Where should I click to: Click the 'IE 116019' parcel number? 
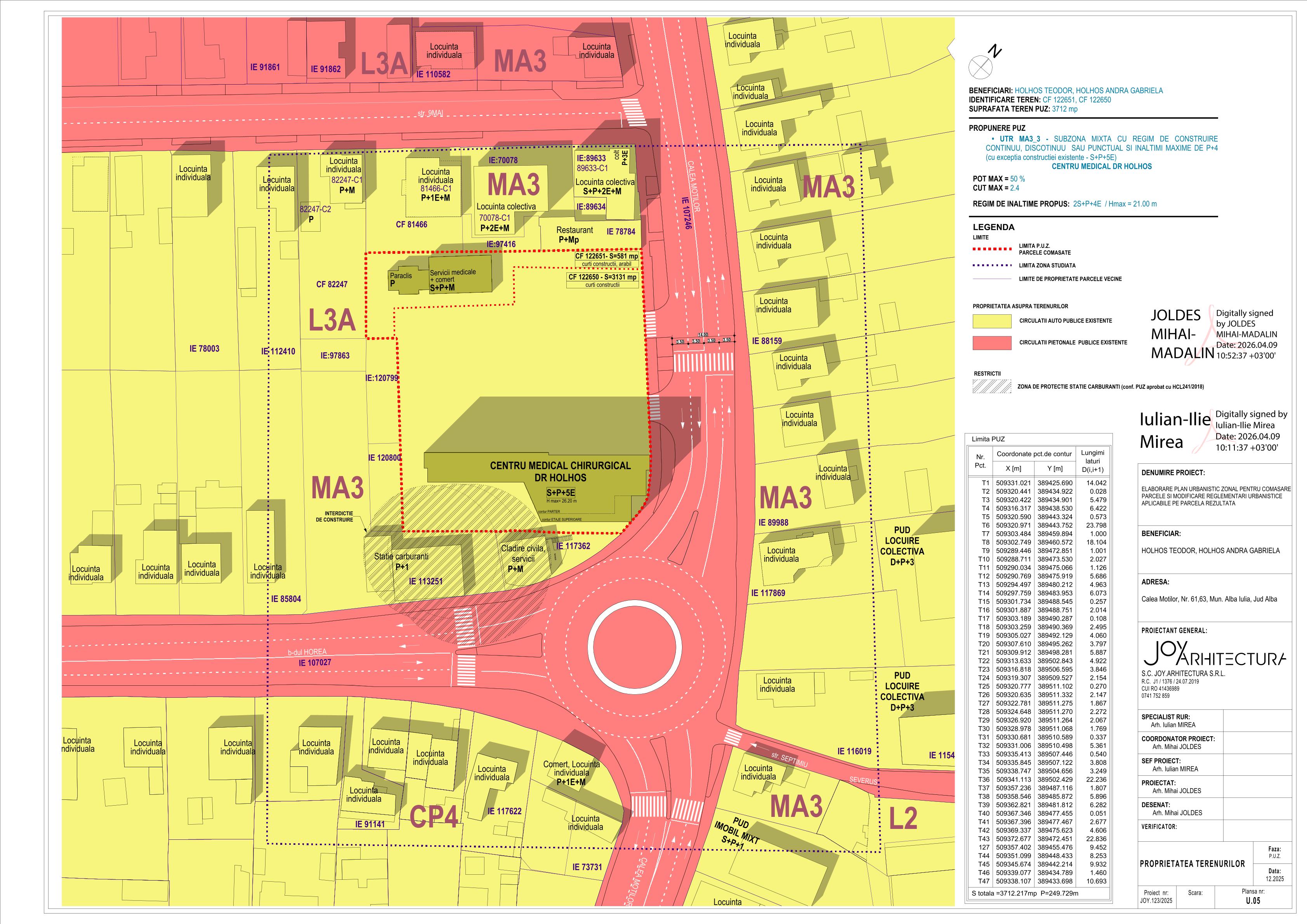(x=854, y=751)
